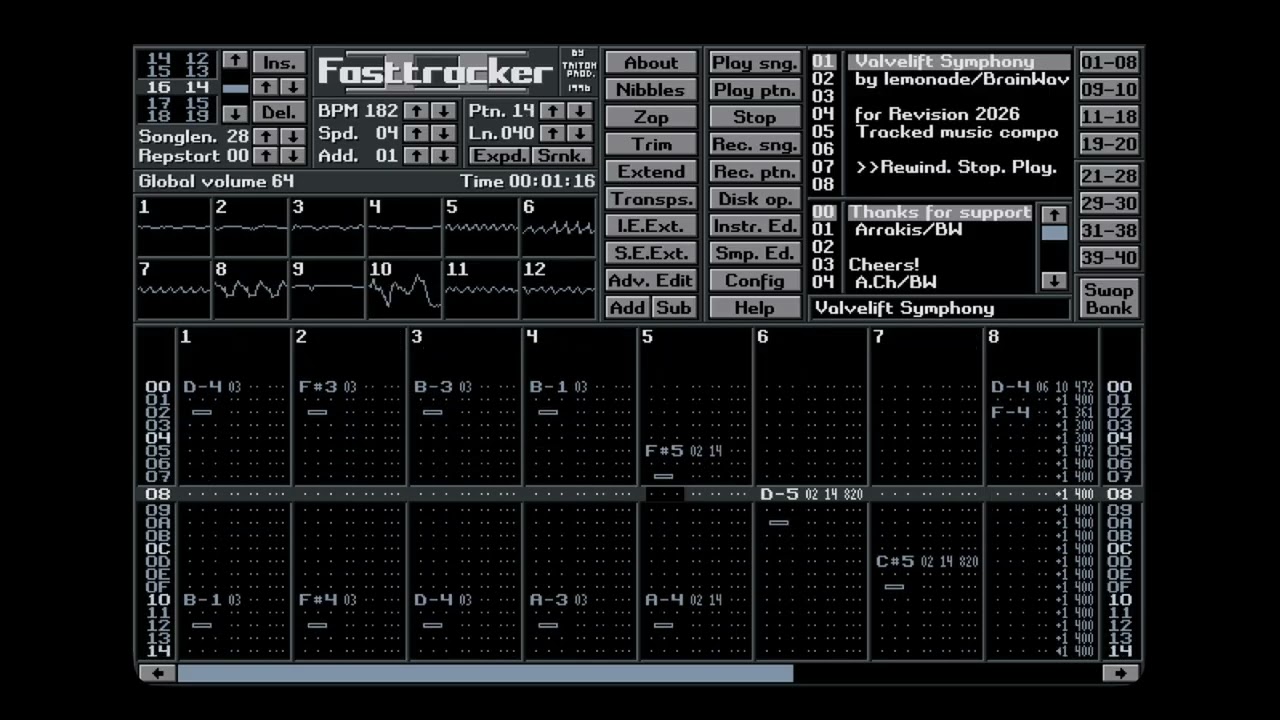Stop playback
Viewport: 1280px width, 720px height.
point(755,117)
